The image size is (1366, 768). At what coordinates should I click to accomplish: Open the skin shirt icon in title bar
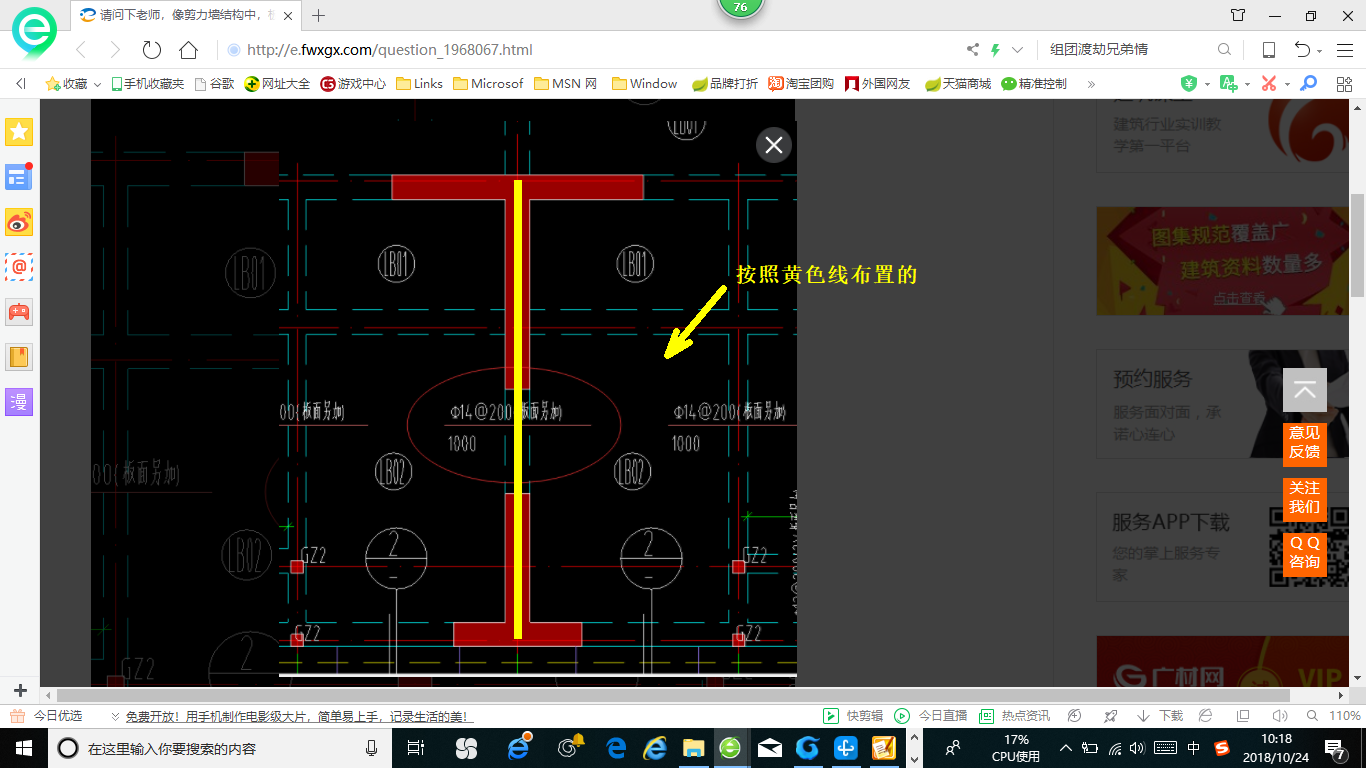(1238, 16)
